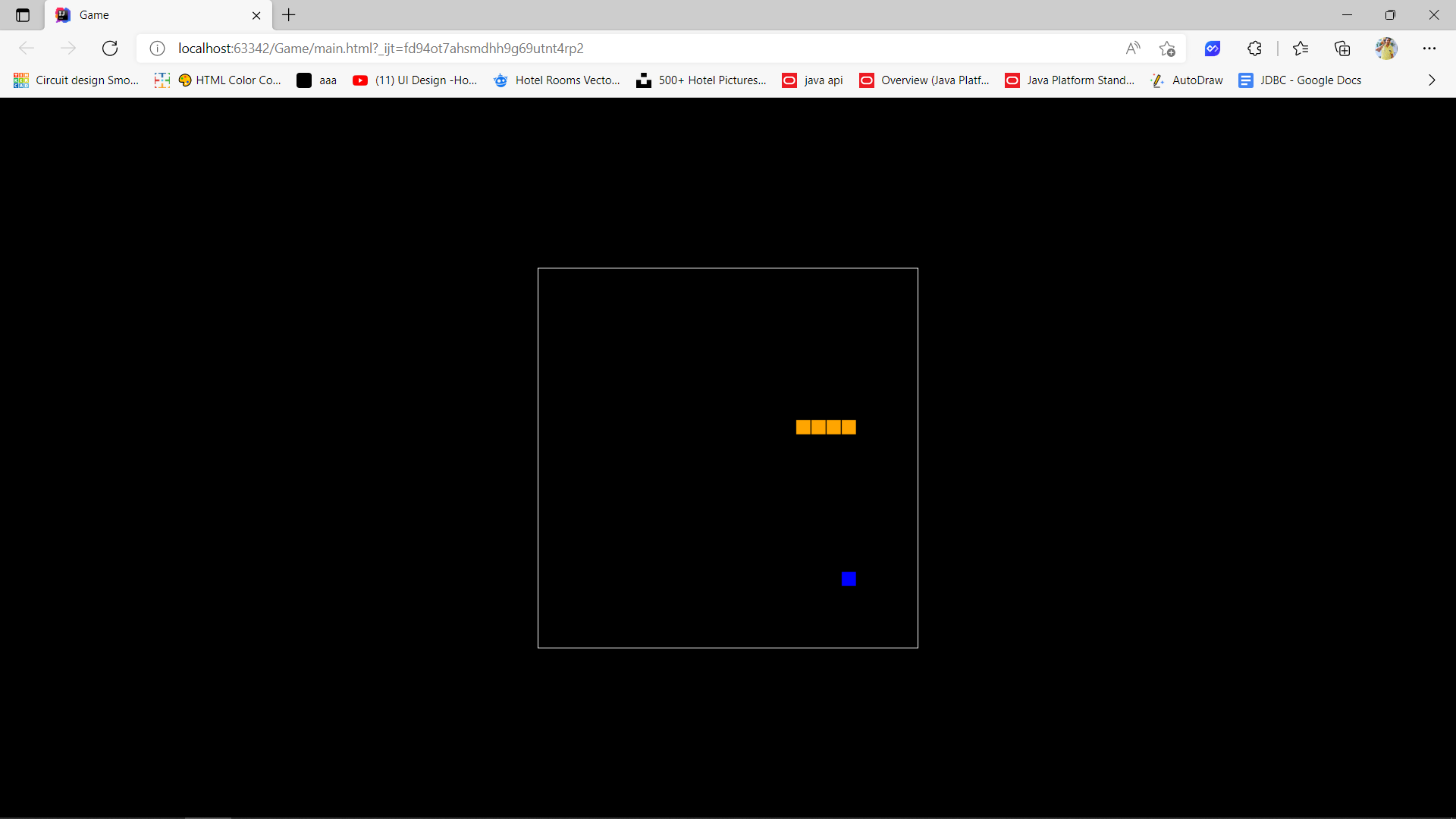Open the Collections icon
The height and width of the screenshot is (819, 1456).
1342,49
